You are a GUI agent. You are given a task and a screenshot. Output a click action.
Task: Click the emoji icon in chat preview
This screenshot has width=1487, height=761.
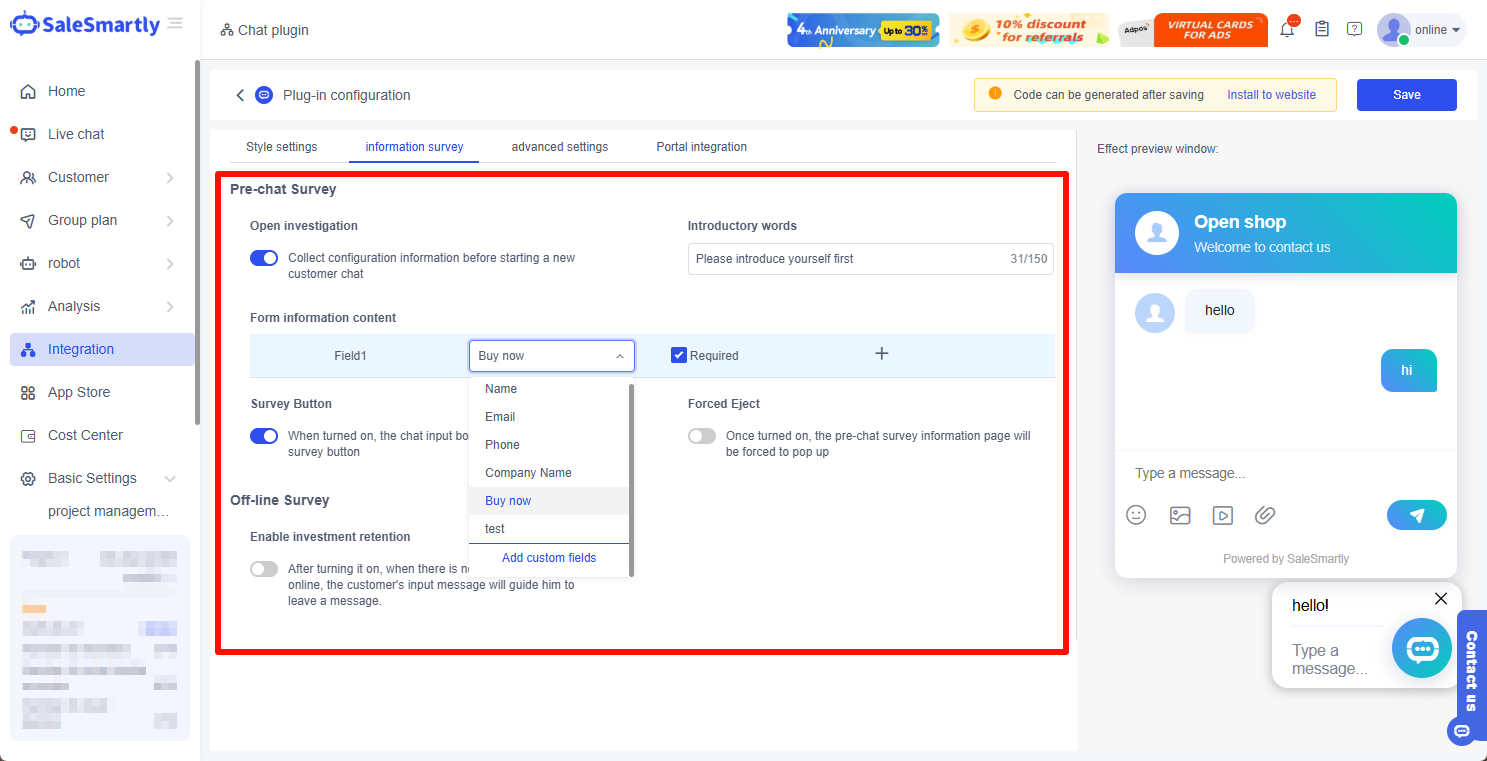point(1136,515)
